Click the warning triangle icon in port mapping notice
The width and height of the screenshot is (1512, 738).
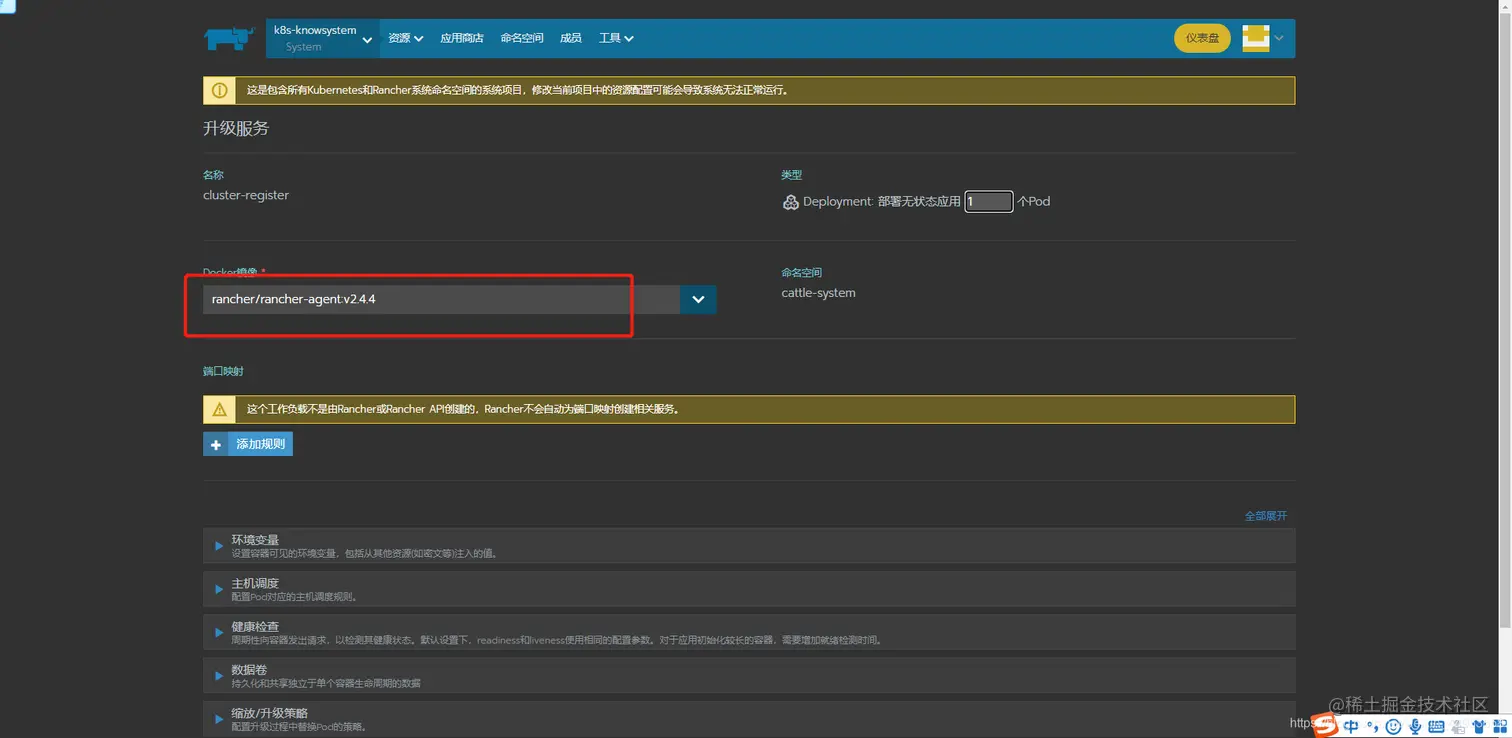220,409
